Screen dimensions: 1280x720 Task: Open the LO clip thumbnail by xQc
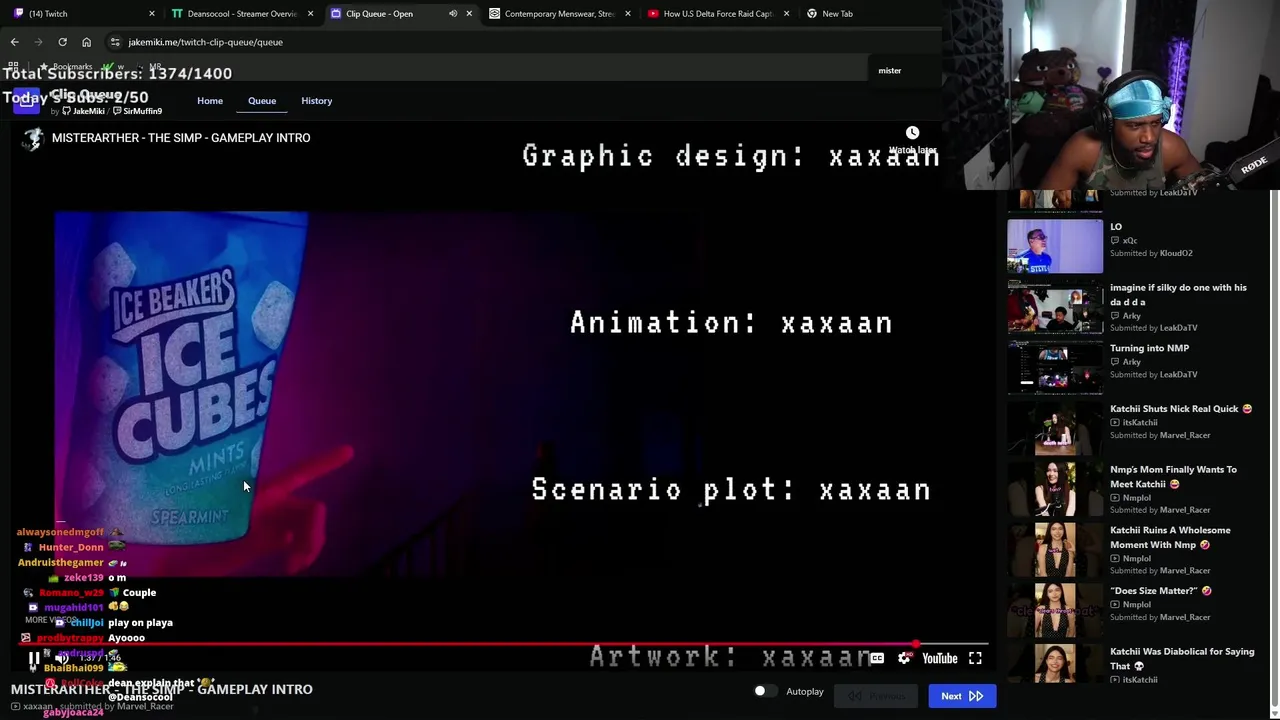1055,246
